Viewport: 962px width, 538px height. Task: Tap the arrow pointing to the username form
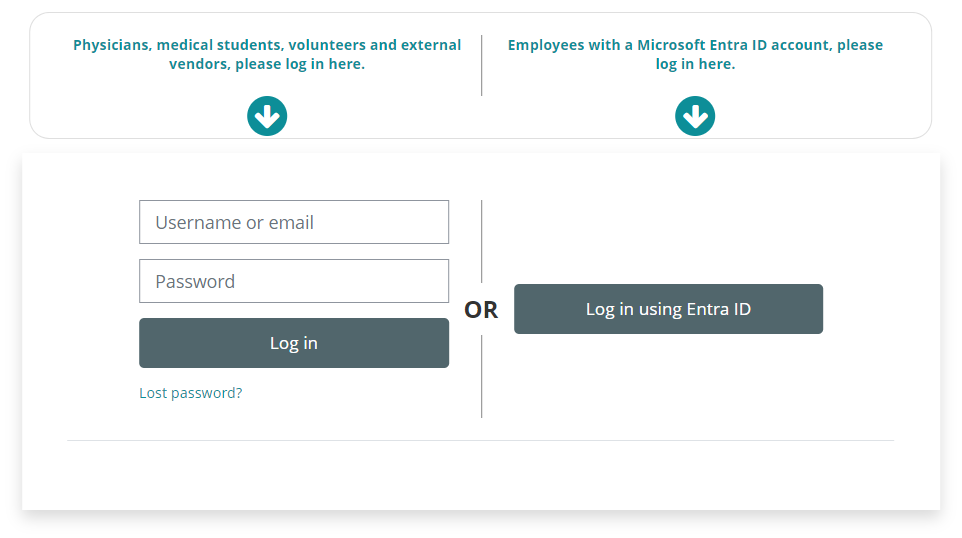pyautogui.click(x=267, y=117)
